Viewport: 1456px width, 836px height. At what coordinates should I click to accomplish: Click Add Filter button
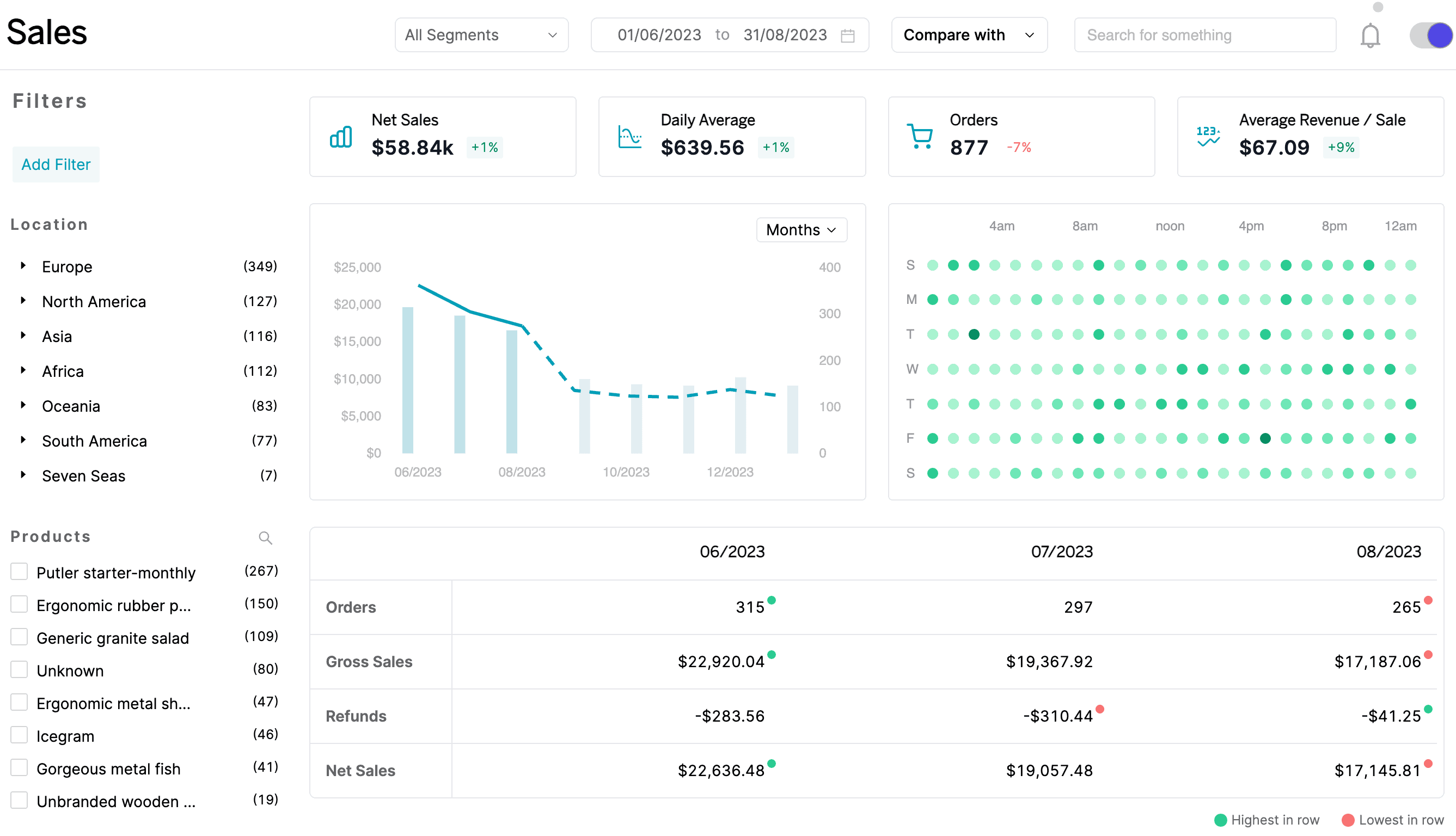click(x=56, y=164)
